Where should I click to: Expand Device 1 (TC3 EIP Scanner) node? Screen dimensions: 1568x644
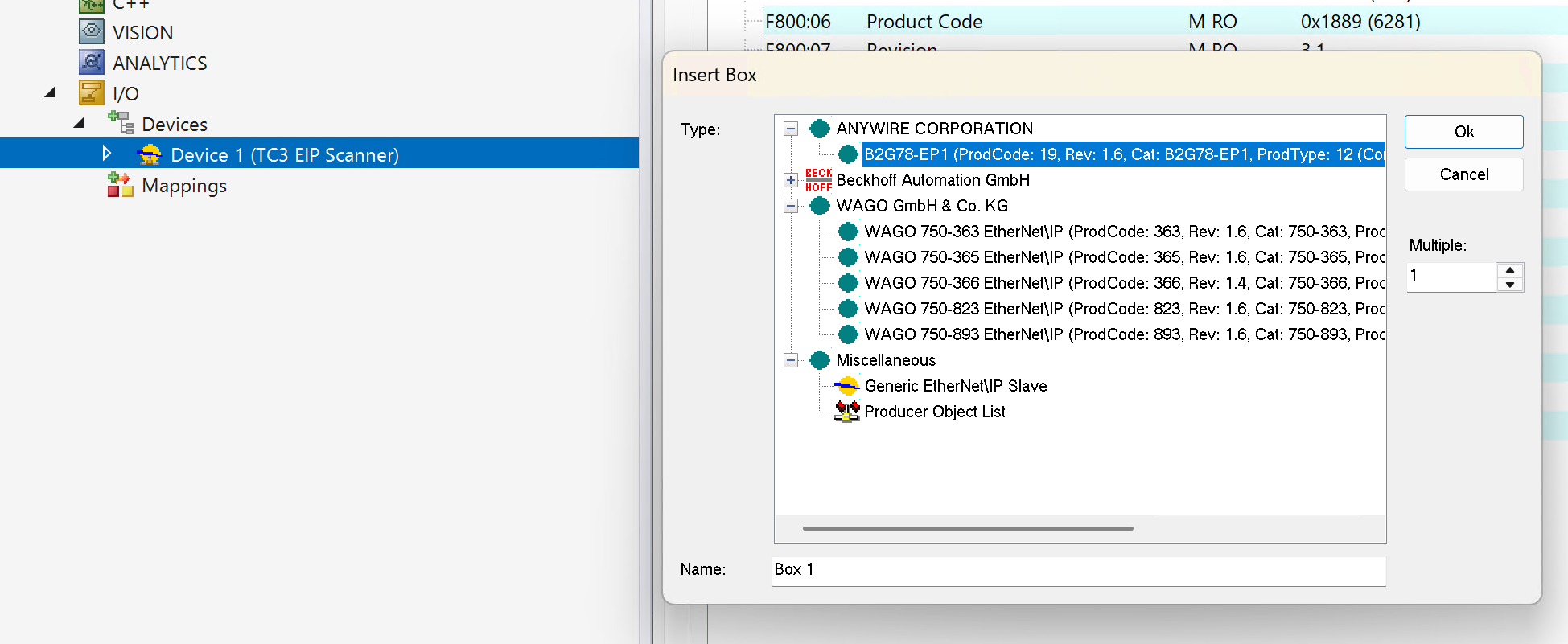tap(107, 154)
